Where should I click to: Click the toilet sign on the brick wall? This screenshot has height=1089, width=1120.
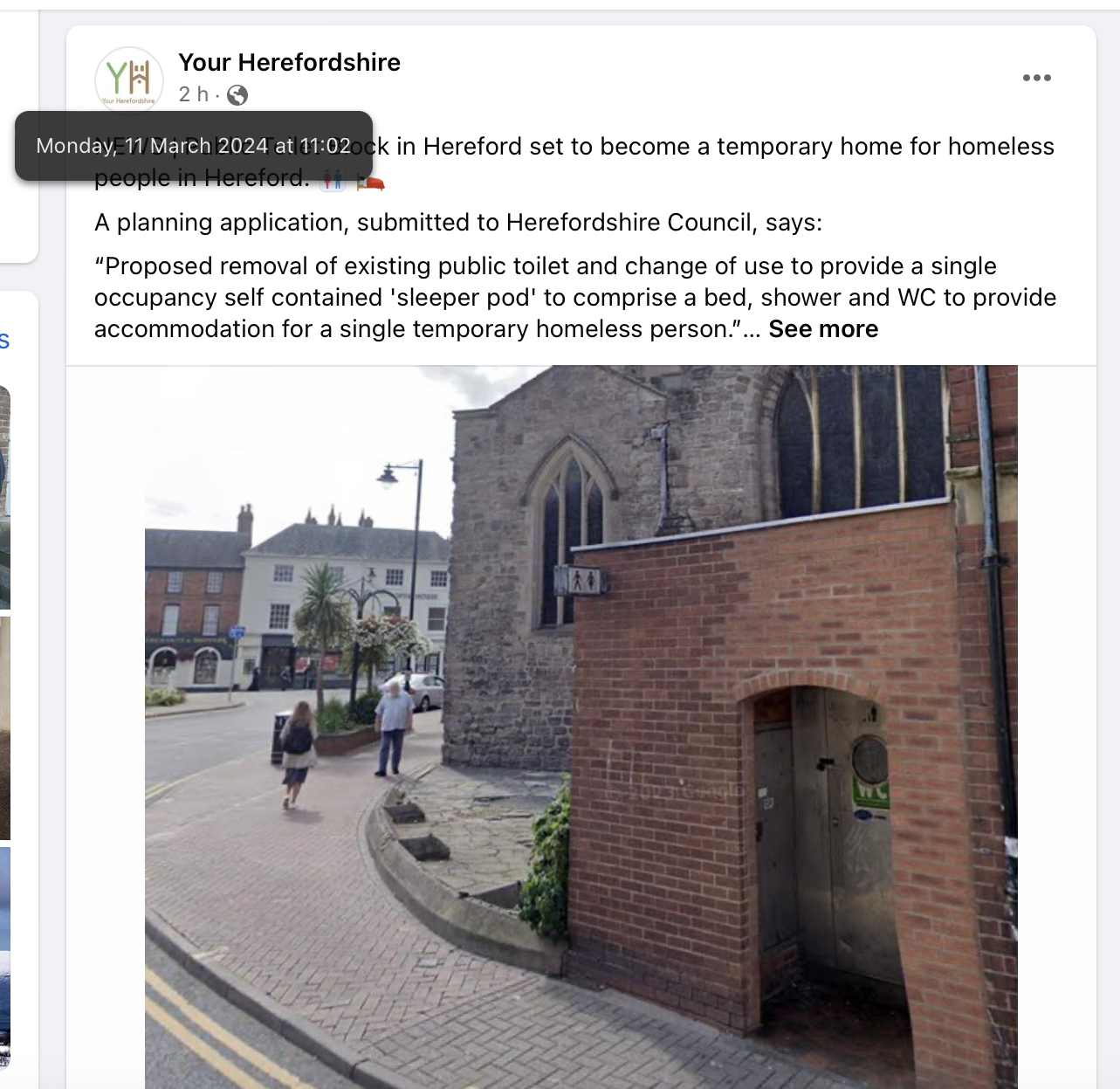tap(583, 579)
